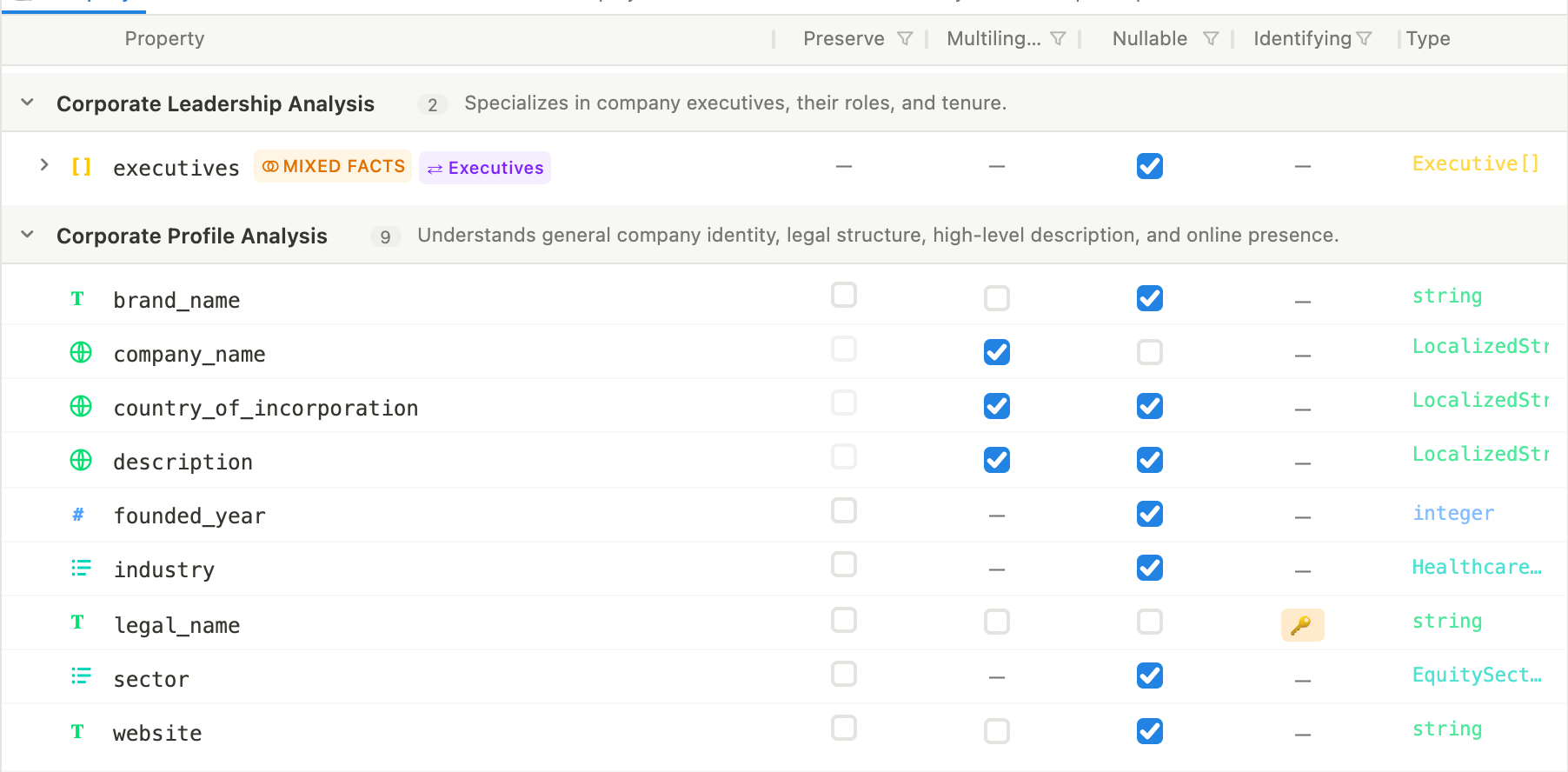Select the founded_year property name
The image size is (1568, 772).
(189, 516)
